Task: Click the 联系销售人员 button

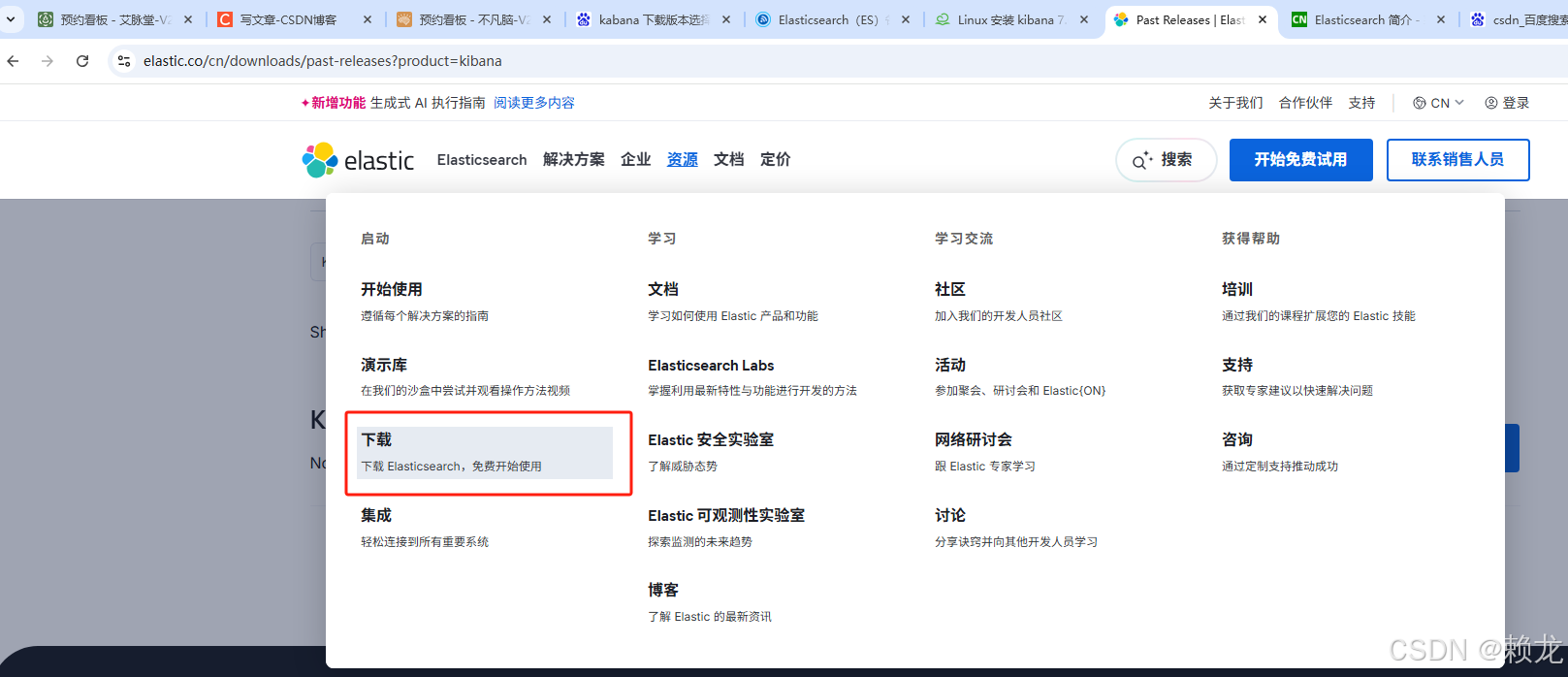Action: (1457, 160)
